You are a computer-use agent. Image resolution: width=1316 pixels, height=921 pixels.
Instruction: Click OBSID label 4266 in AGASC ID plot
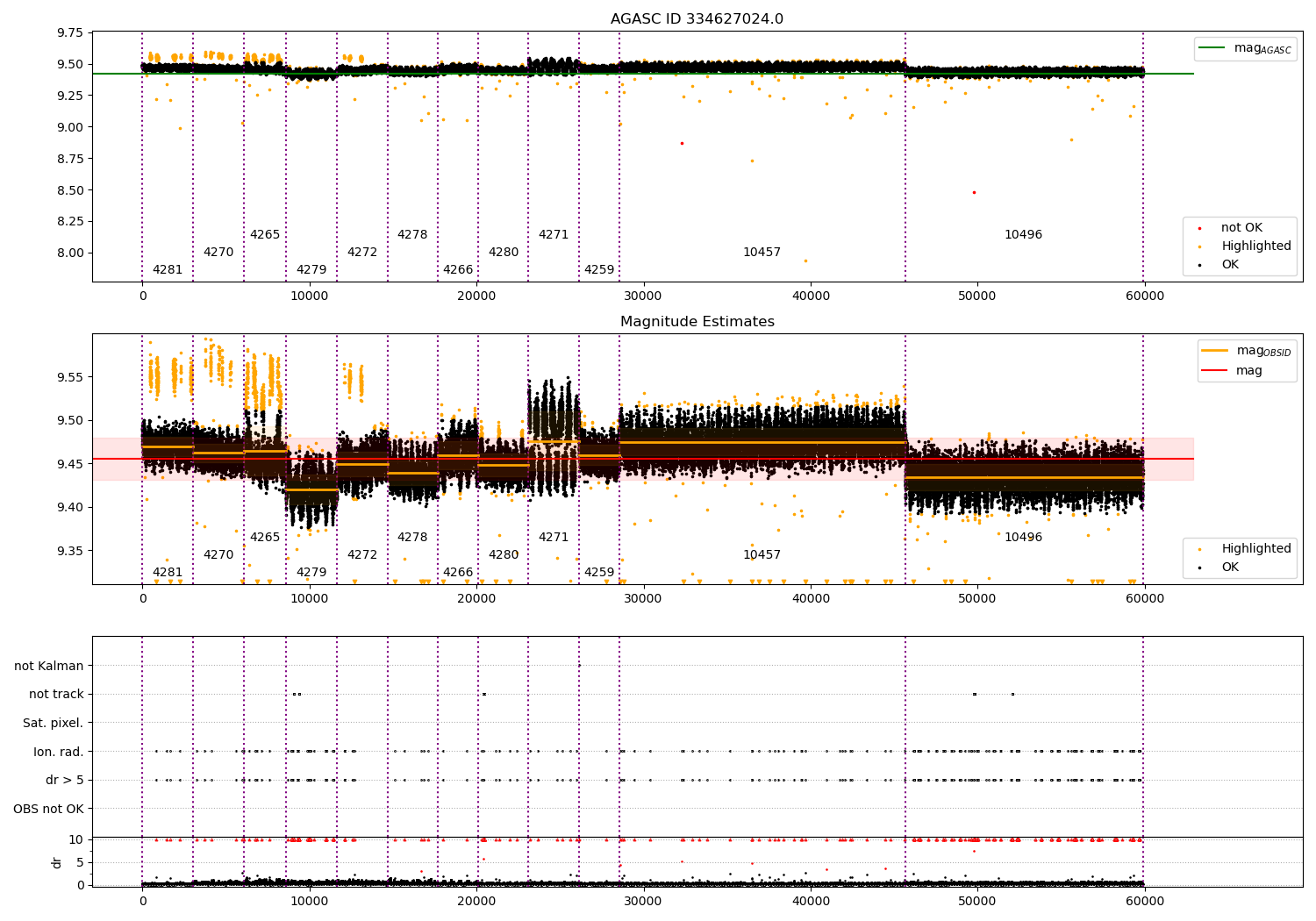point(458,270)
